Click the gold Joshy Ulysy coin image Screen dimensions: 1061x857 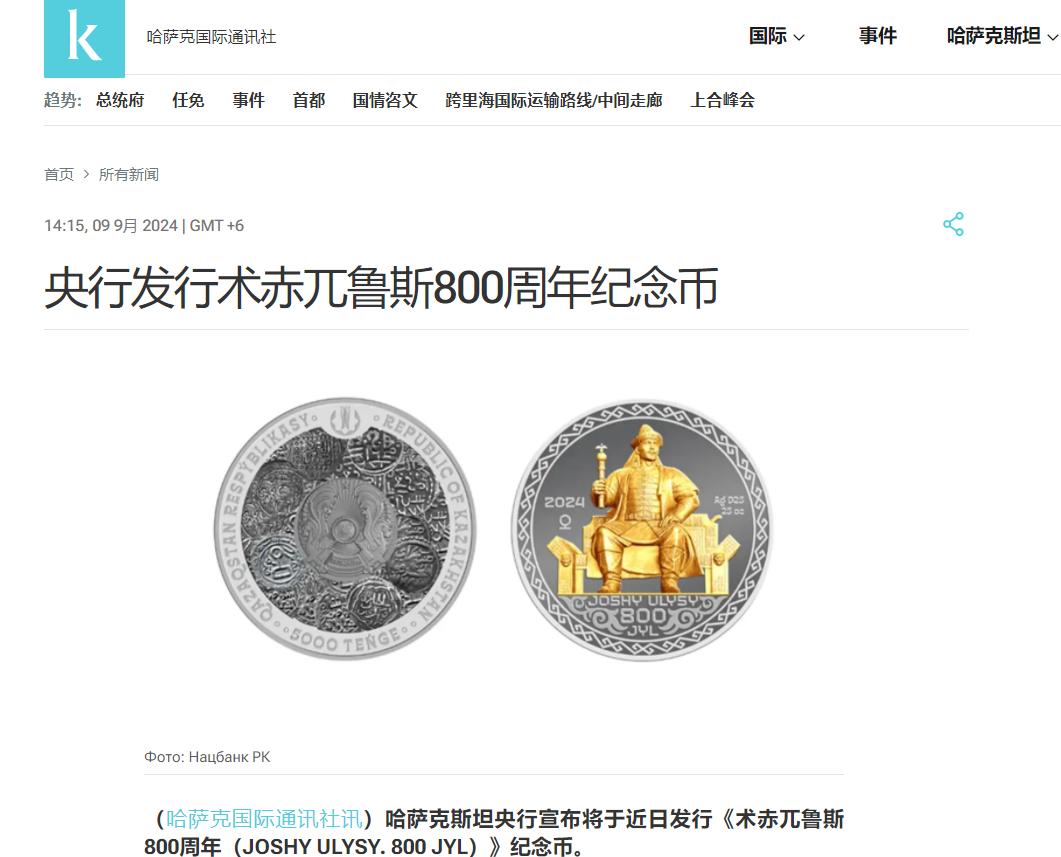pyautogui.click(x=641, y=530)
